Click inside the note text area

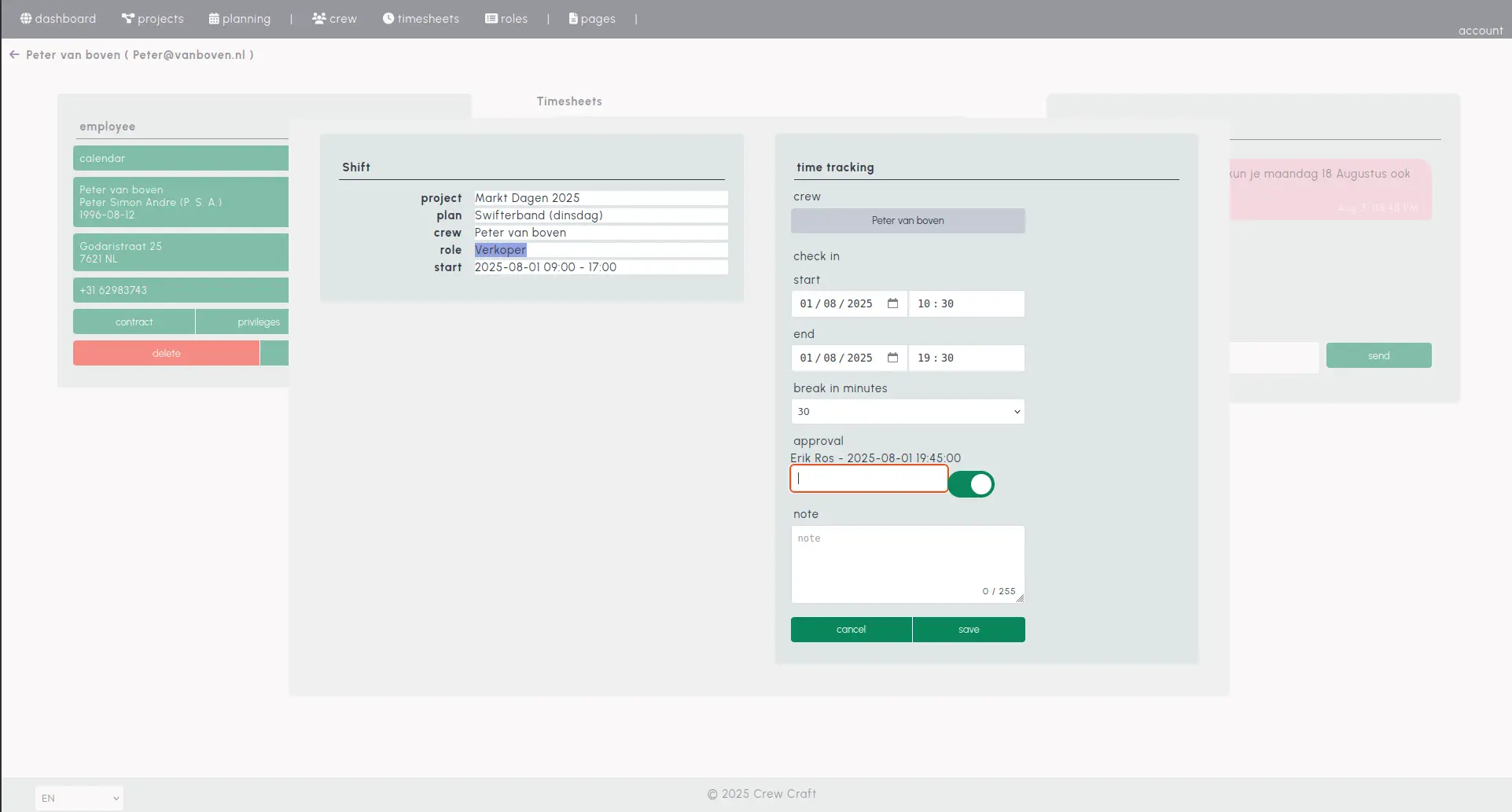[907, 563]
